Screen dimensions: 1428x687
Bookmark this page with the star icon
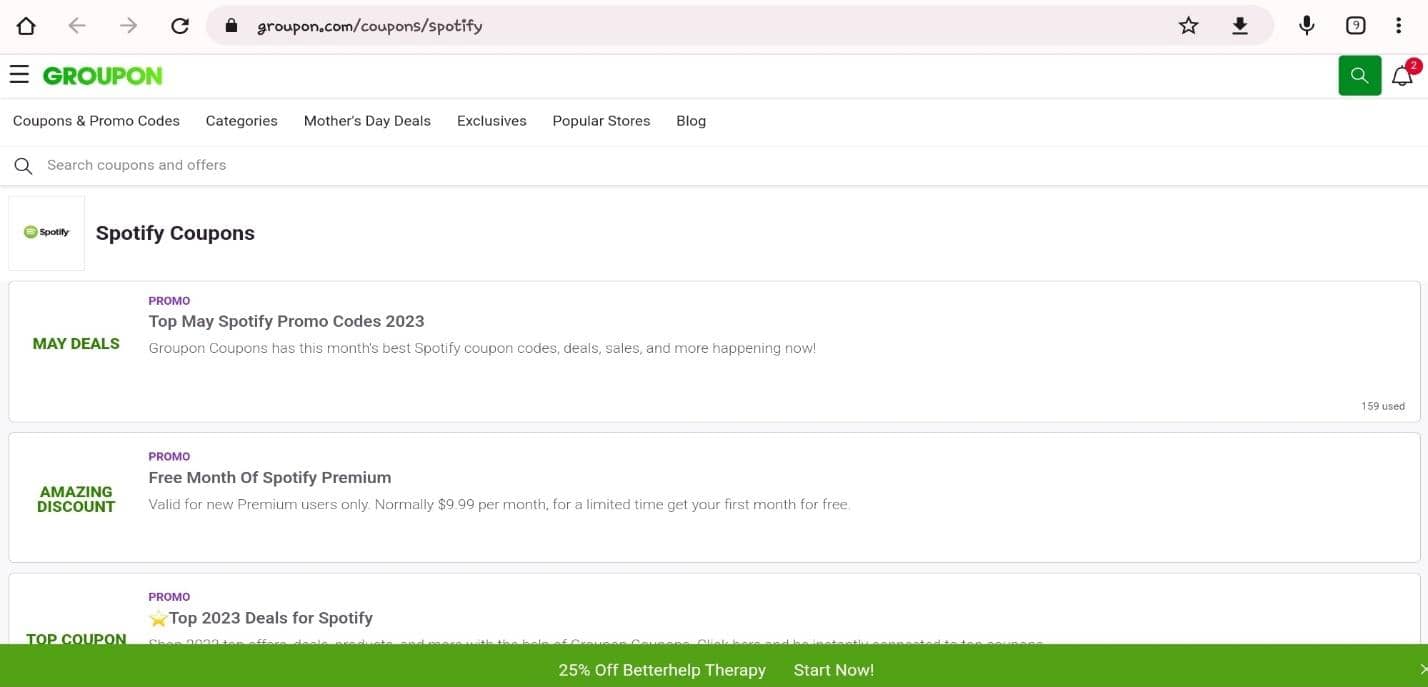point(1188,25)
